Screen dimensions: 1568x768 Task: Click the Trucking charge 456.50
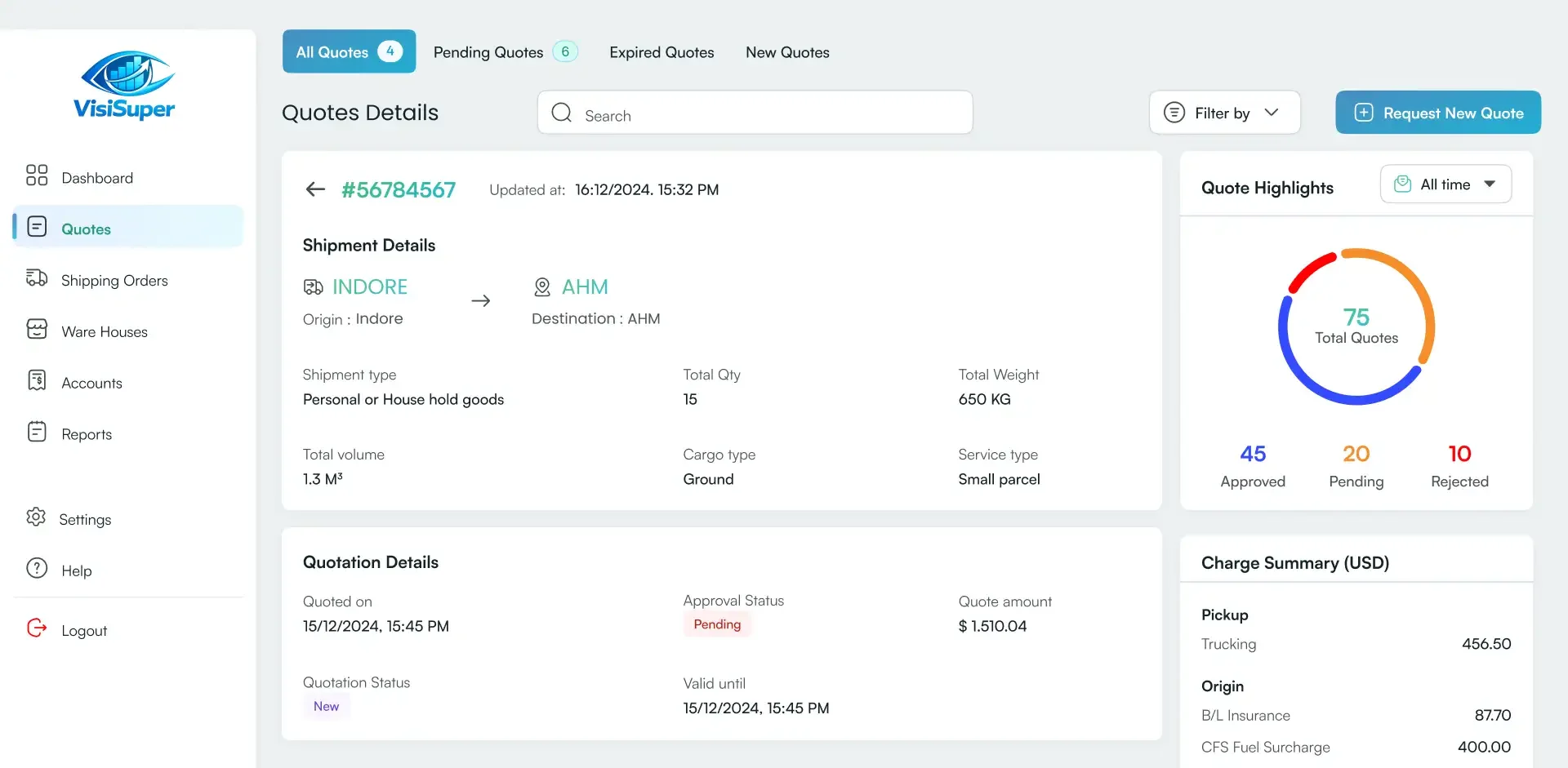[x=1486, y=644]
